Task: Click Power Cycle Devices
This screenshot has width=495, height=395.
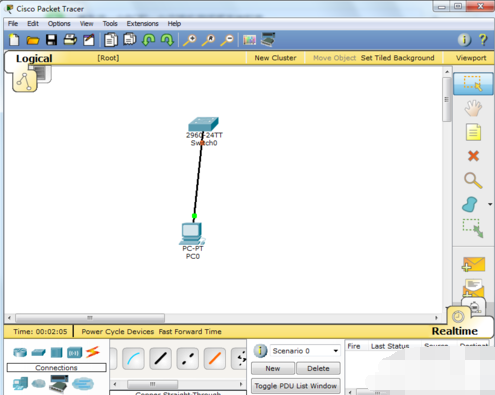Action: pyautogui.click(x=118, y=332)
